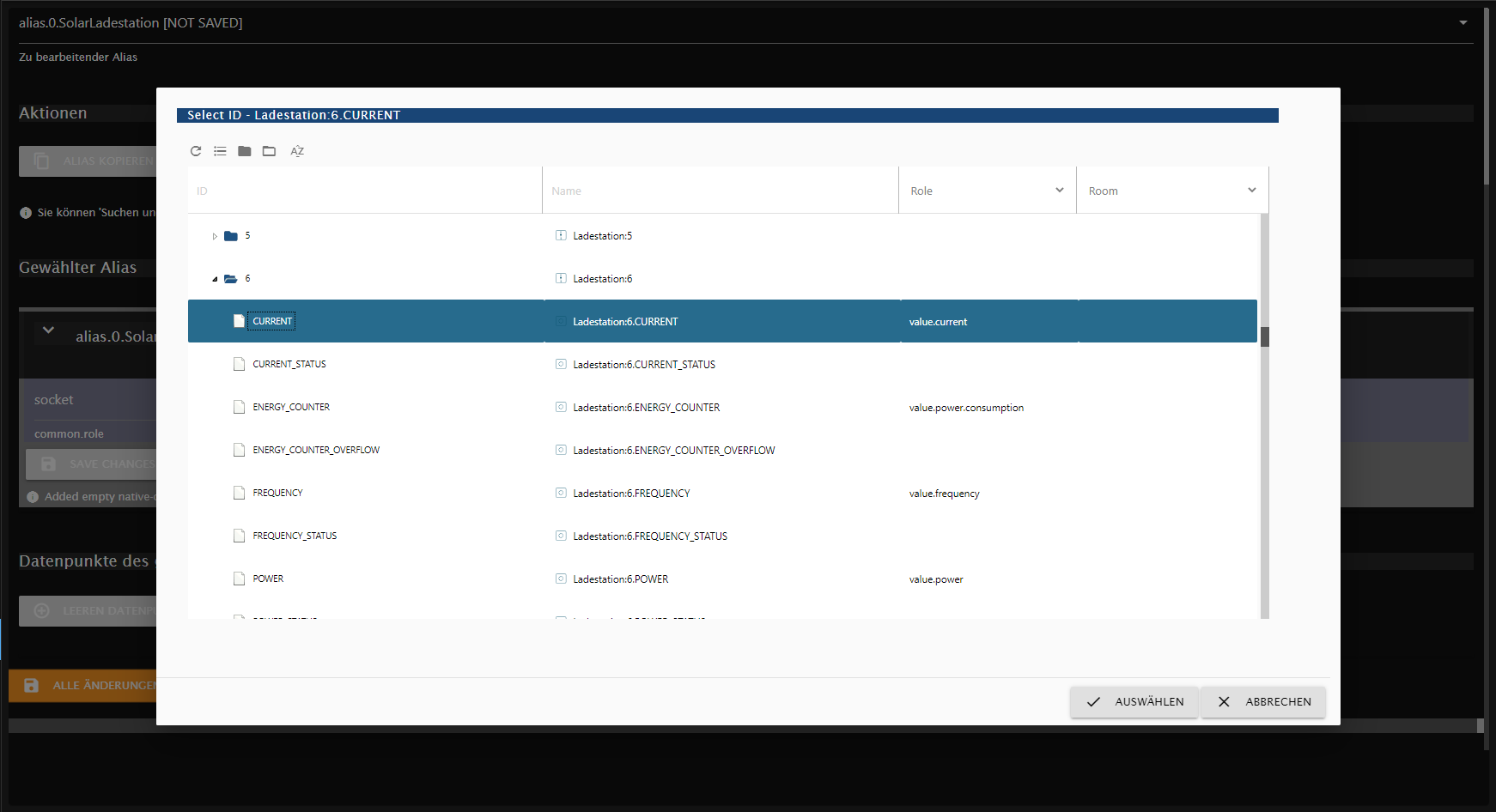Confirm selection with AUSWÄHLEN button
This screenshot has height=812, width=1496.
click(1134, 701)
